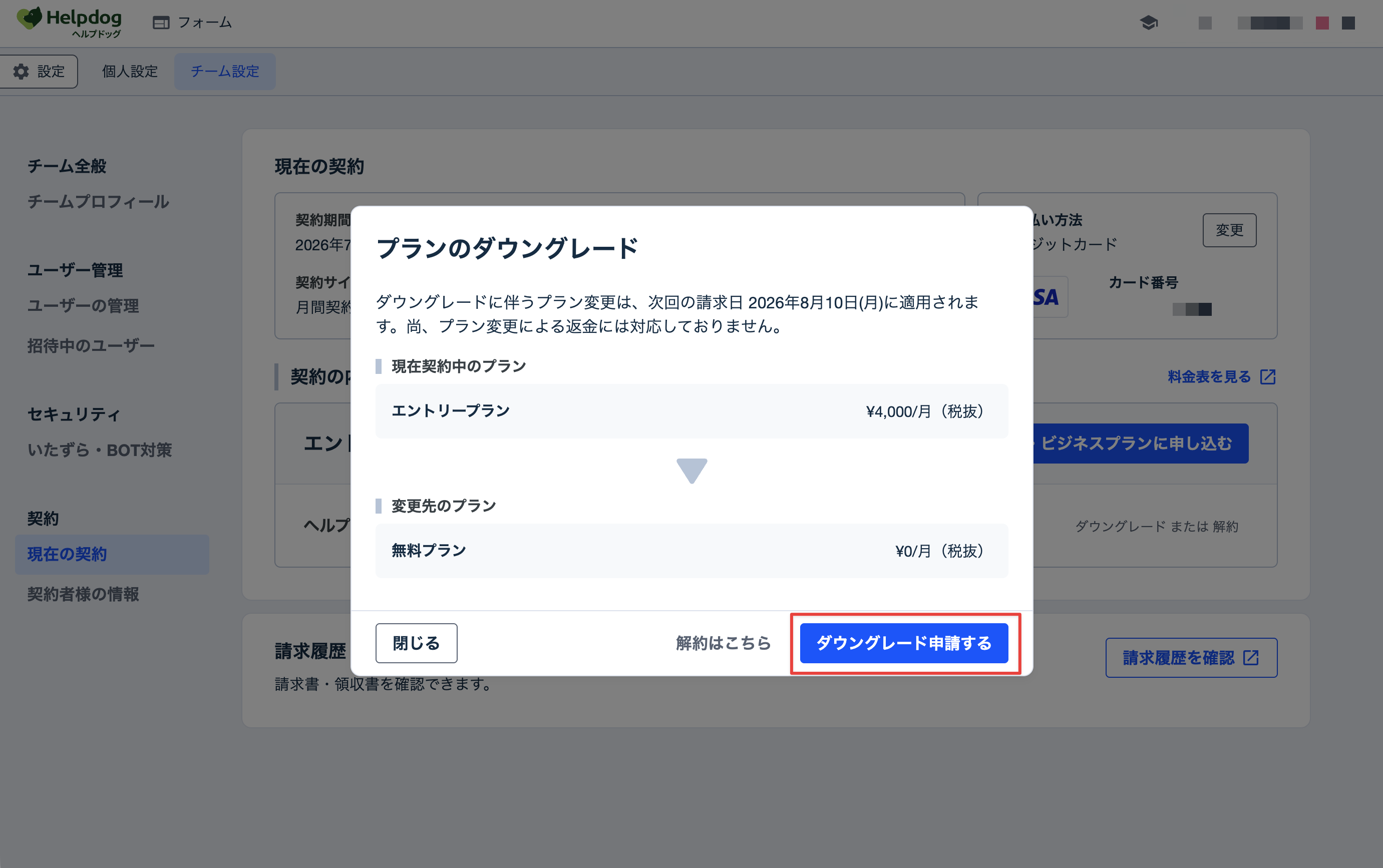Open ユーザーの管理 in sidebar
The height and width of the screenshot is (868, 1383).
click(x=83, y=306)
